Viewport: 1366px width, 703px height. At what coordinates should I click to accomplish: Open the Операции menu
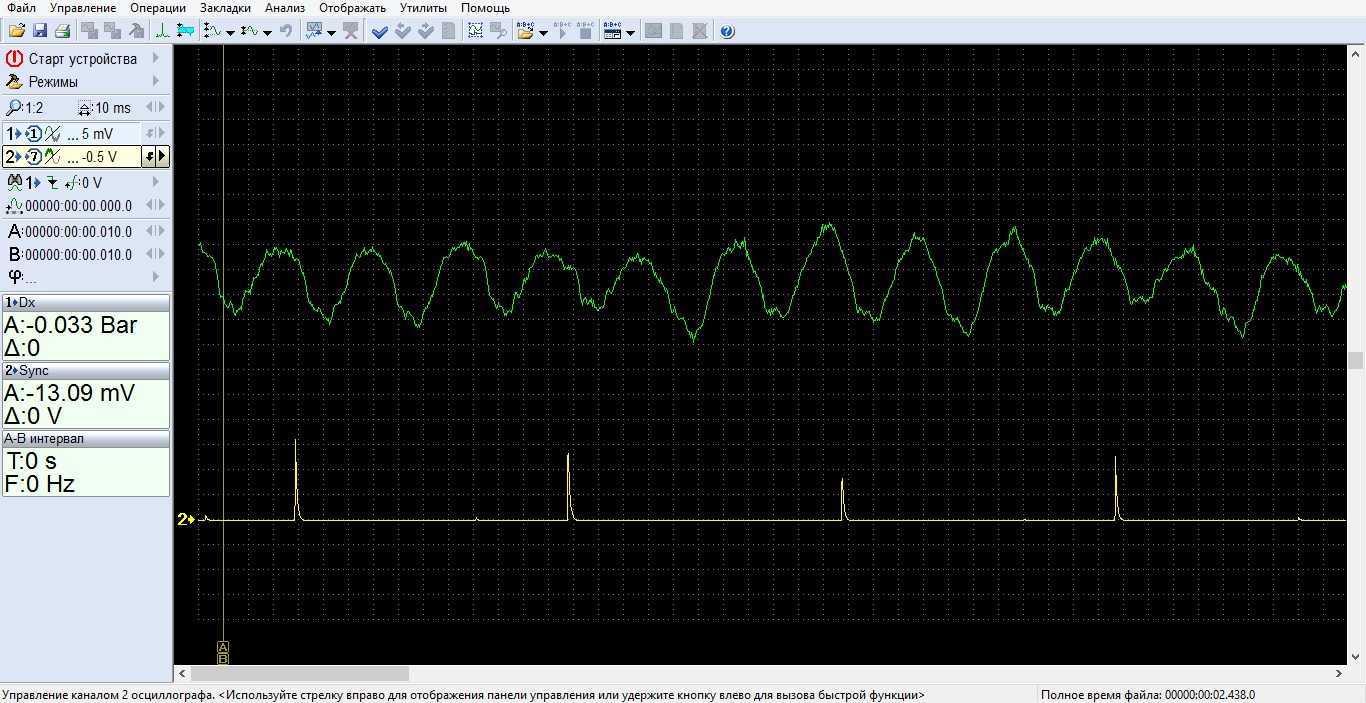click(158, 8)
